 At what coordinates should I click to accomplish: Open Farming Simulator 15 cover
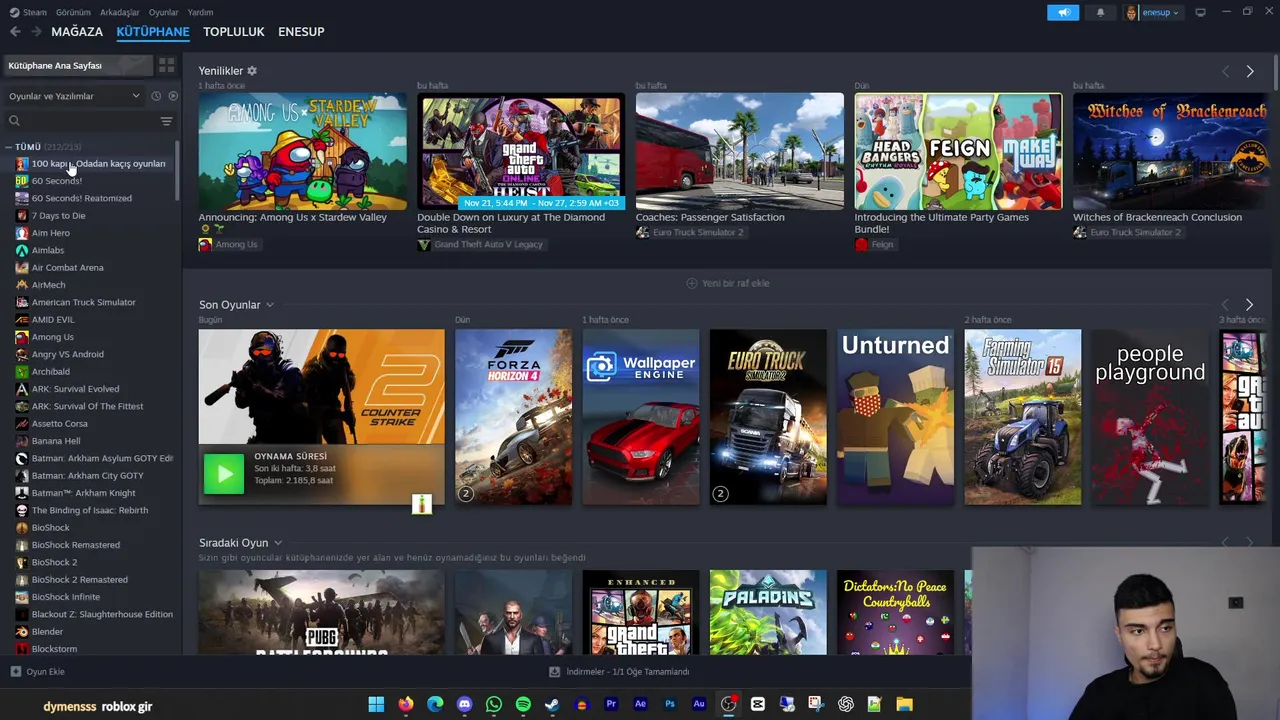(1023, 417)
